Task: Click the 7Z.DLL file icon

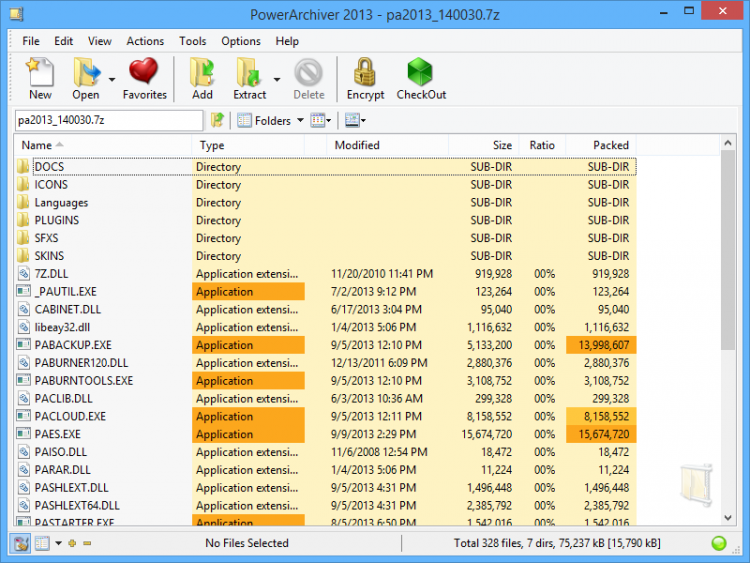Action: [x=23, y=274]
